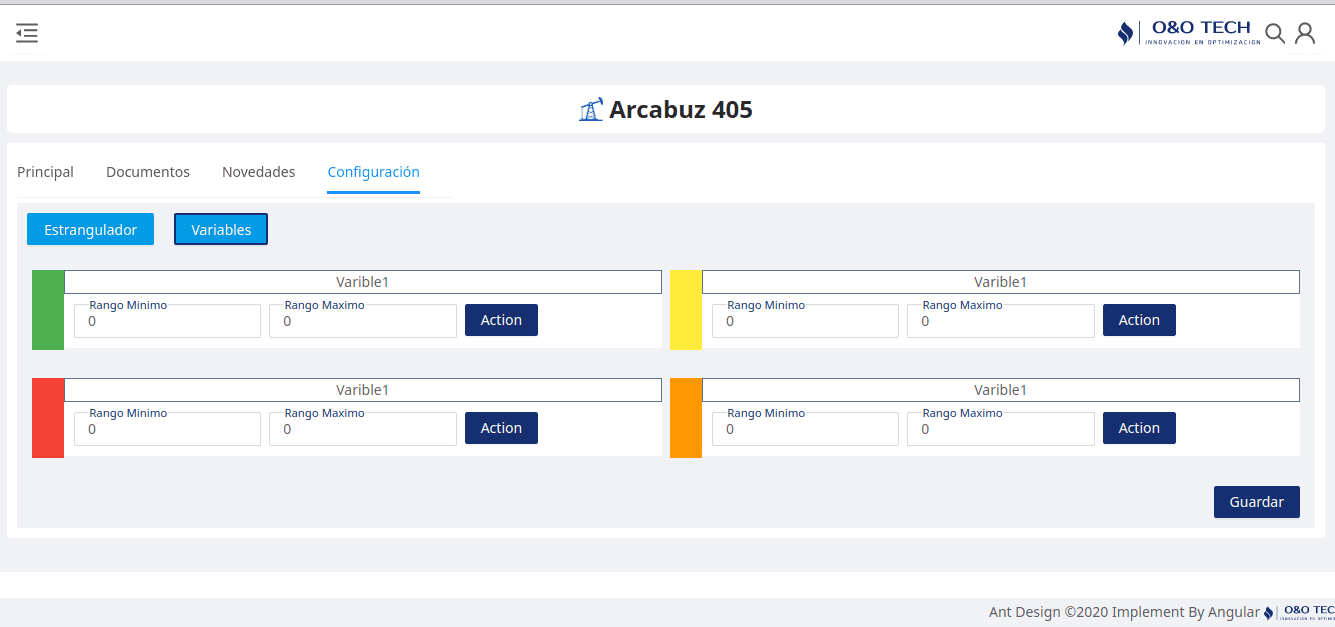This screenshot has height=627, width=1335.
Task: Click the Variables button
Action: click(221, 229)
